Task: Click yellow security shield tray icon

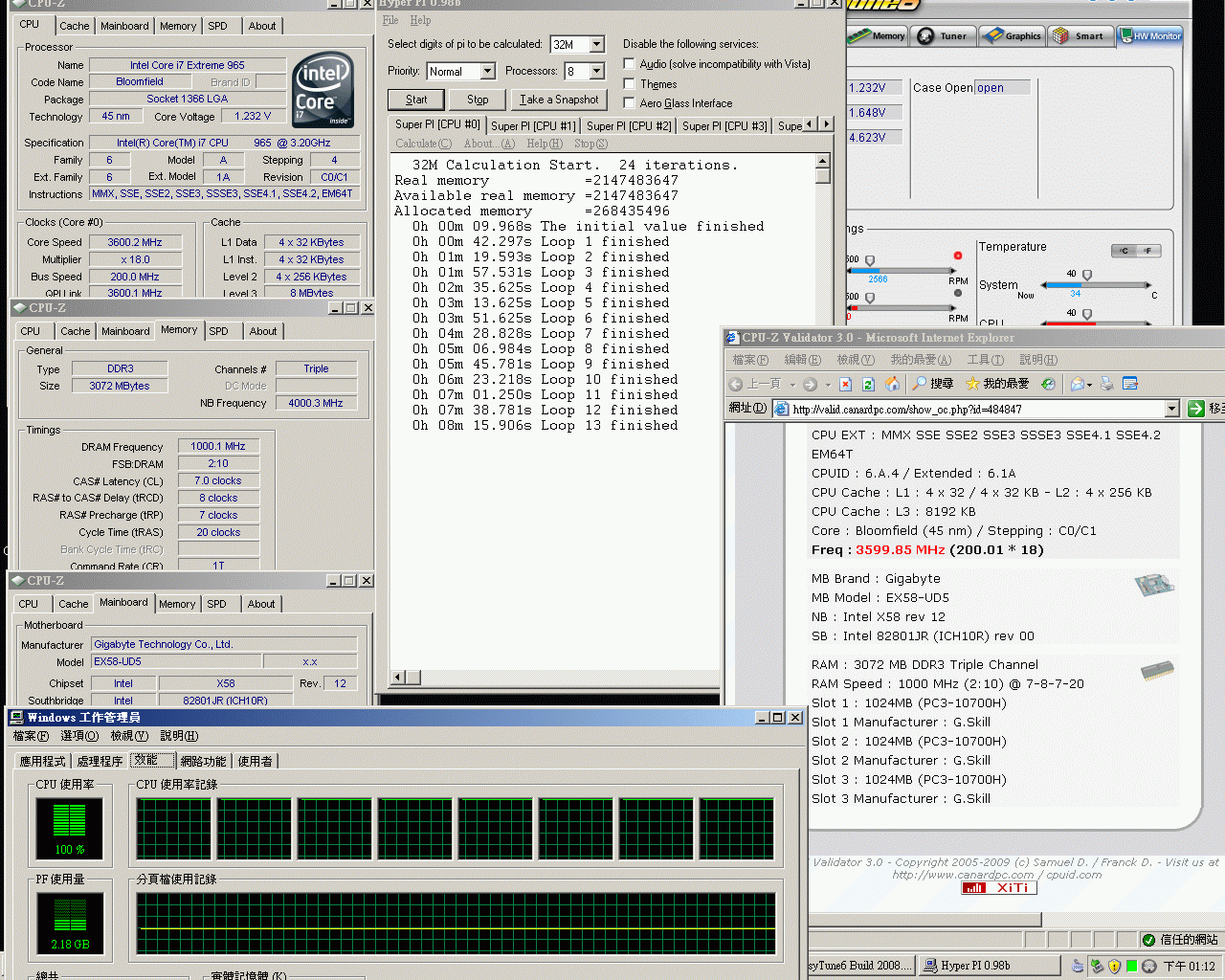Action: tap(1114, 967)
